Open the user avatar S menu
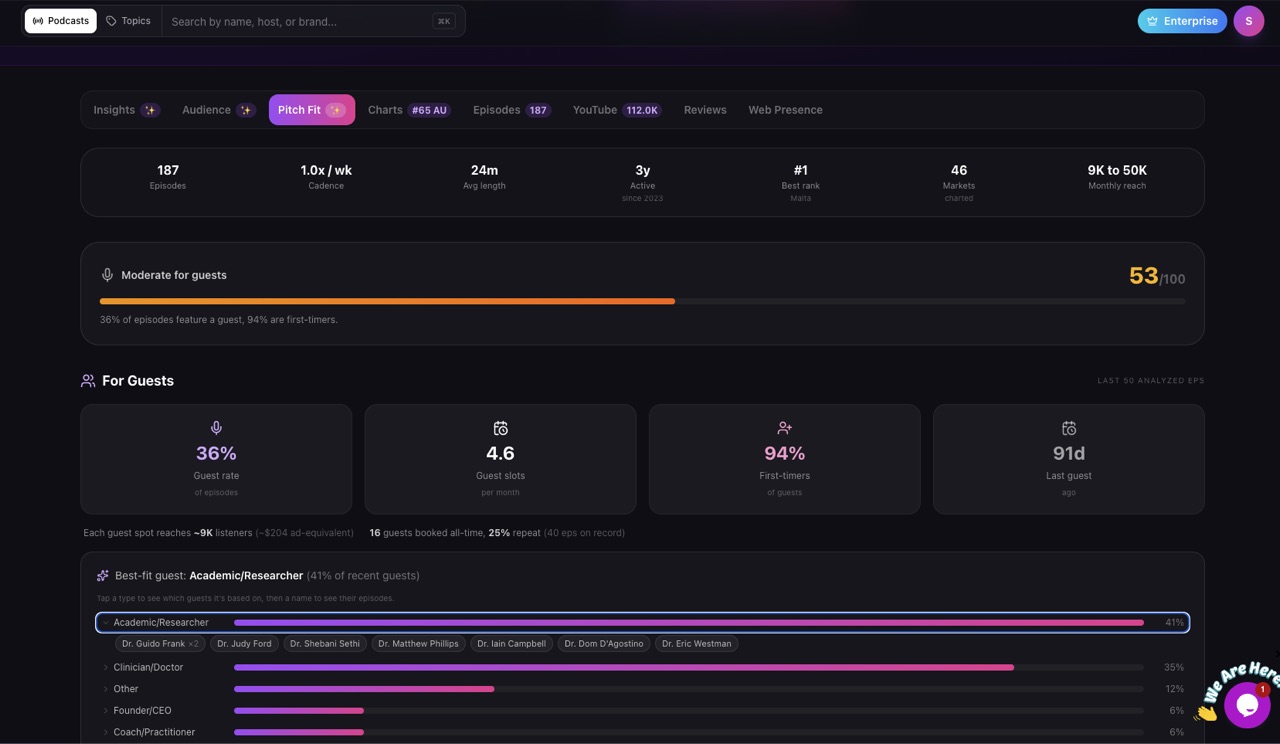Screen dimensions: 1280x744 point(1249,21)
